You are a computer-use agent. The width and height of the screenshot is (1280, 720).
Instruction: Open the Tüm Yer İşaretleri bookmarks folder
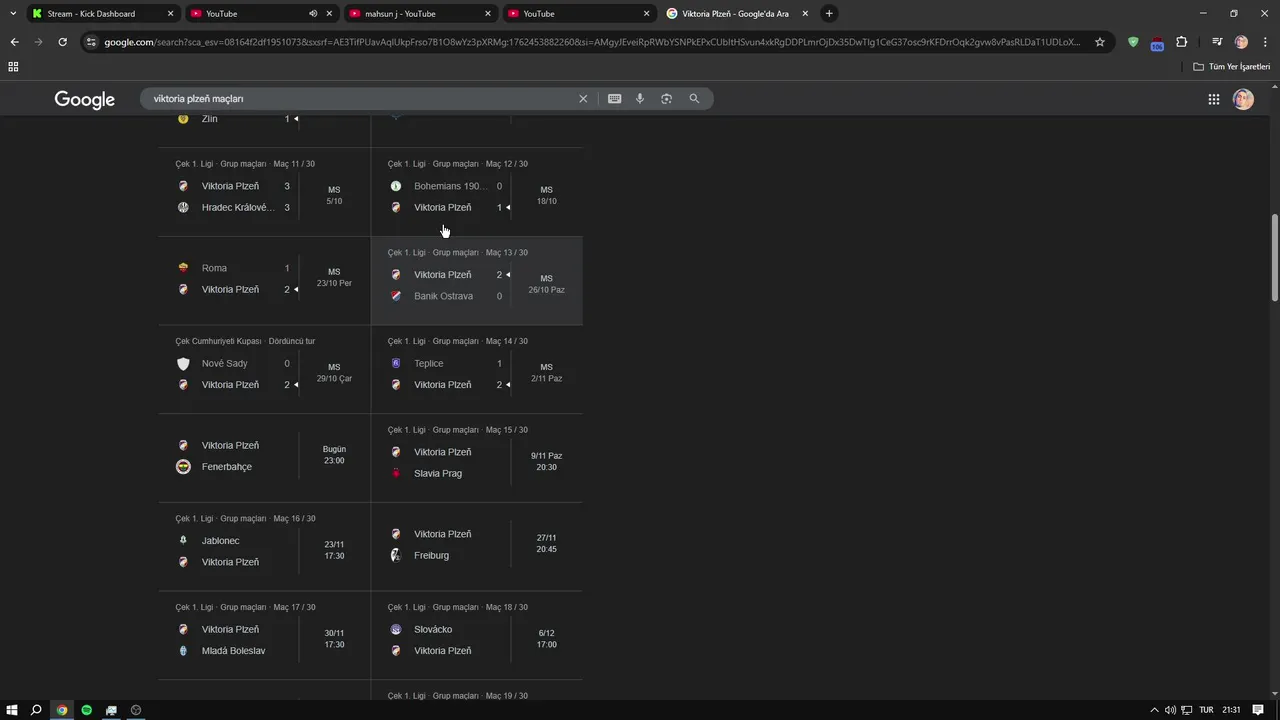(x=1232, y=67)
